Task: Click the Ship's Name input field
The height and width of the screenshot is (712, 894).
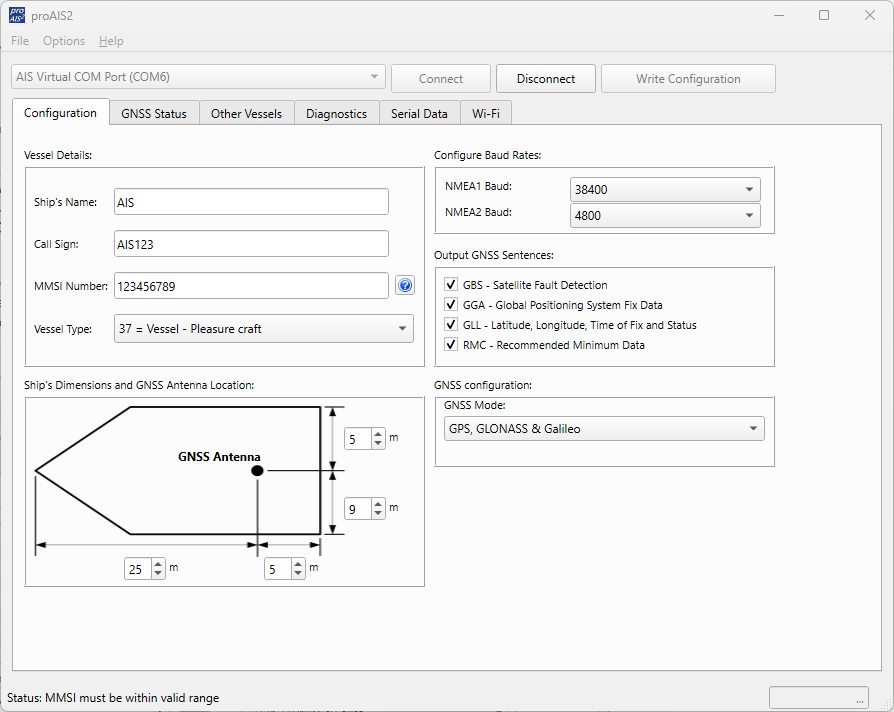Action: point(251,202)
